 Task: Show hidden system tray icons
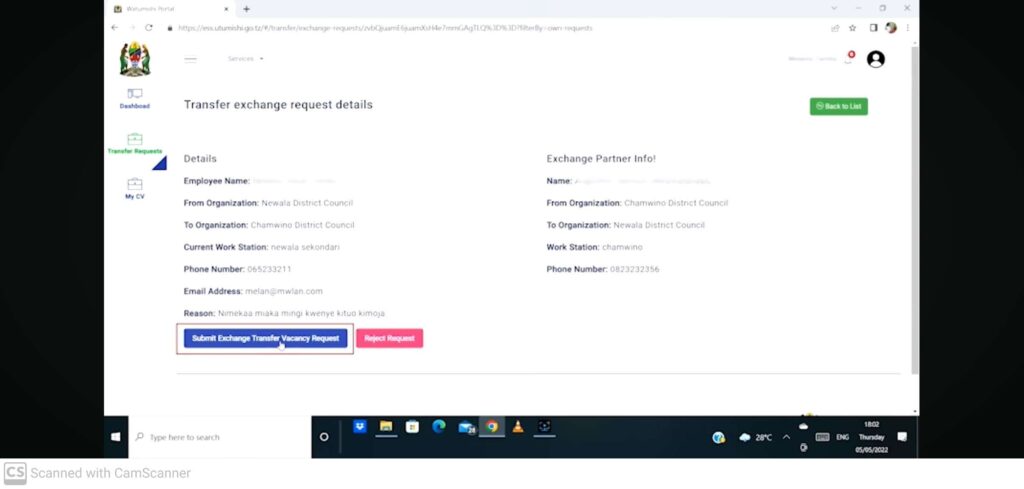click(x=786, y=437)
